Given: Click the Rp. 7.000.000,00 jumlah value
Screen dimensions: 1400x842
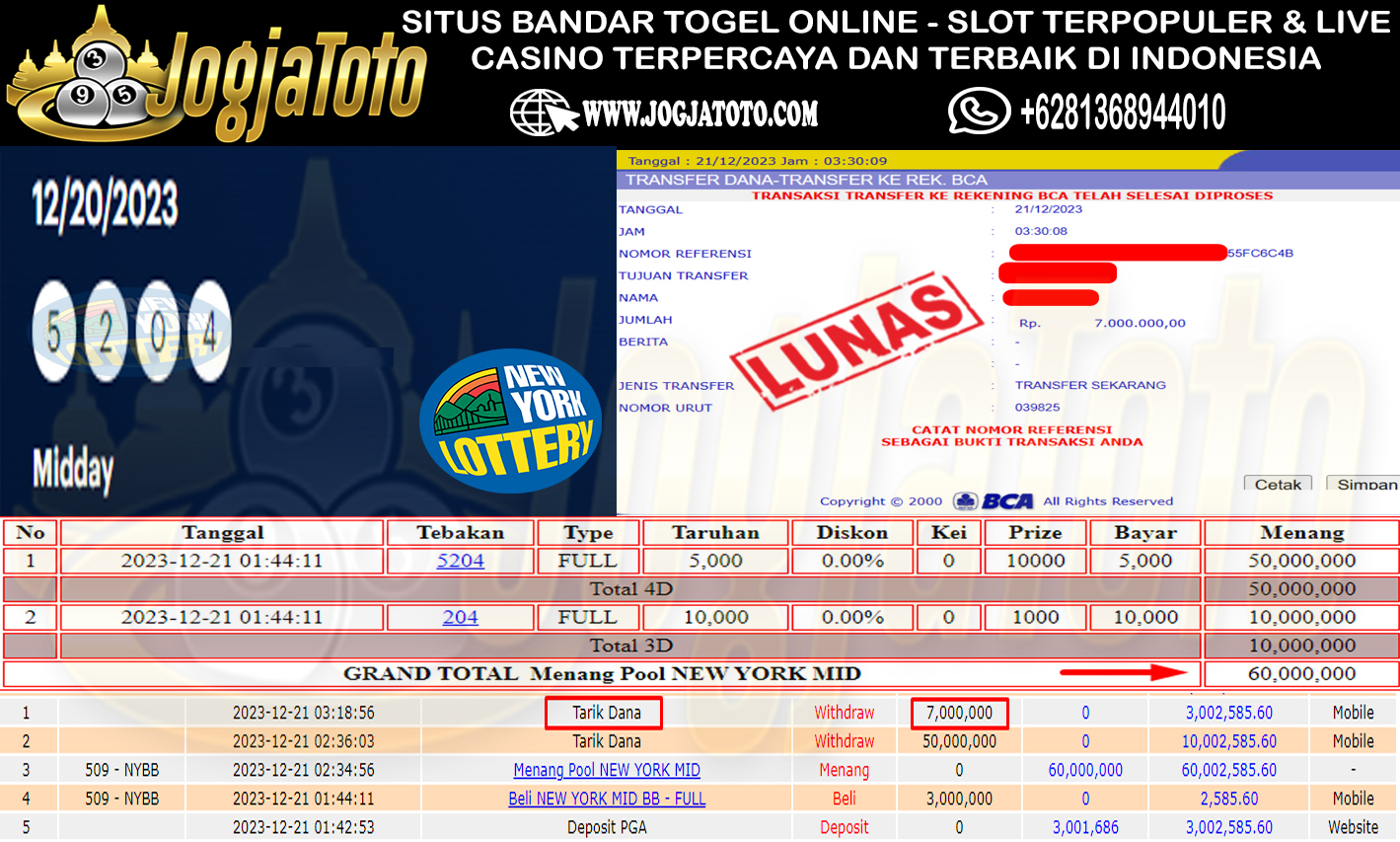Looking at the screenshot, I should 1102,323.
